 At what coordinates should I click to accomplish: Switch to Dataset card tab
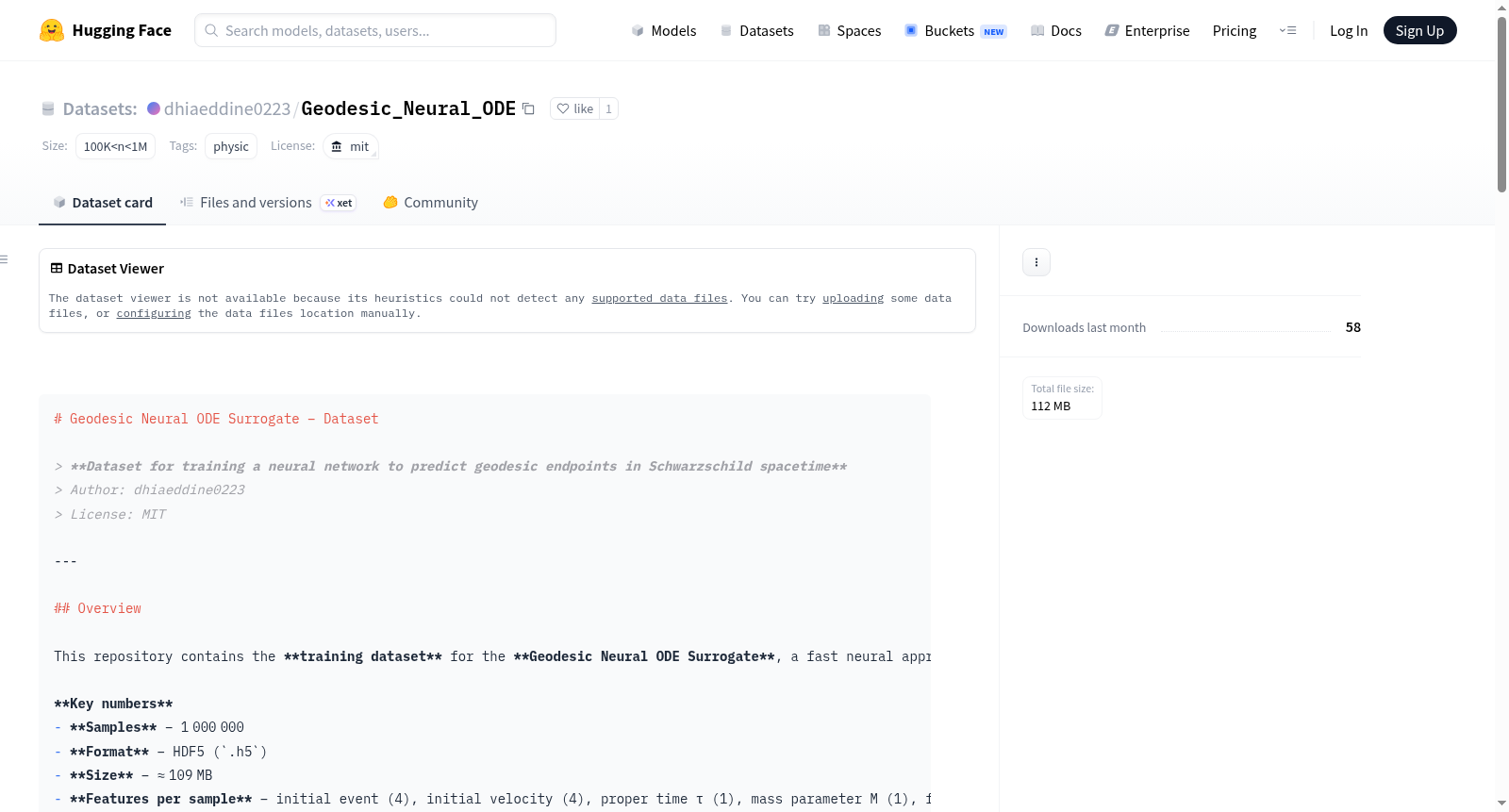pyautogui.click(x=103, y=202)
